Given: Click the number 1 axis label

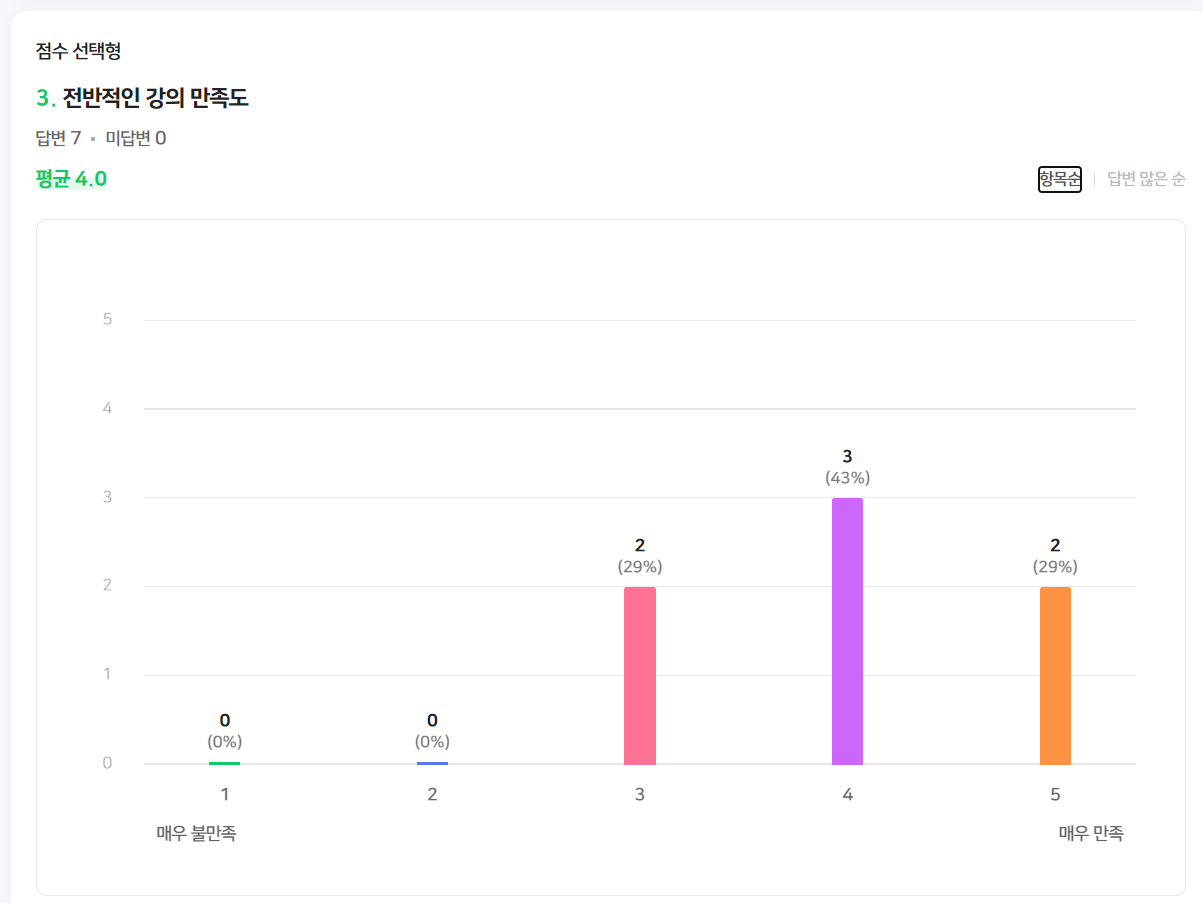Looking at the screenshot, I should (x=224, y=793).
